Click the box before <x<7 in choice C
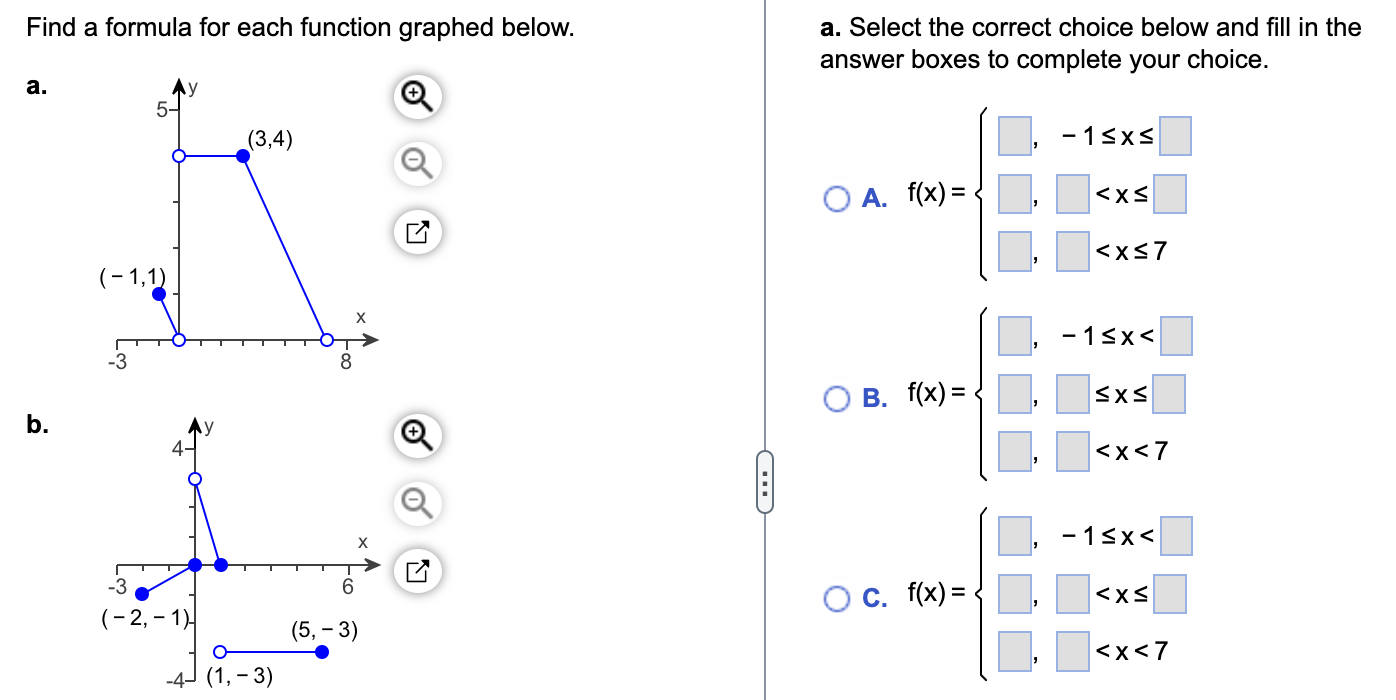1396x700 pixels. 1071,649
